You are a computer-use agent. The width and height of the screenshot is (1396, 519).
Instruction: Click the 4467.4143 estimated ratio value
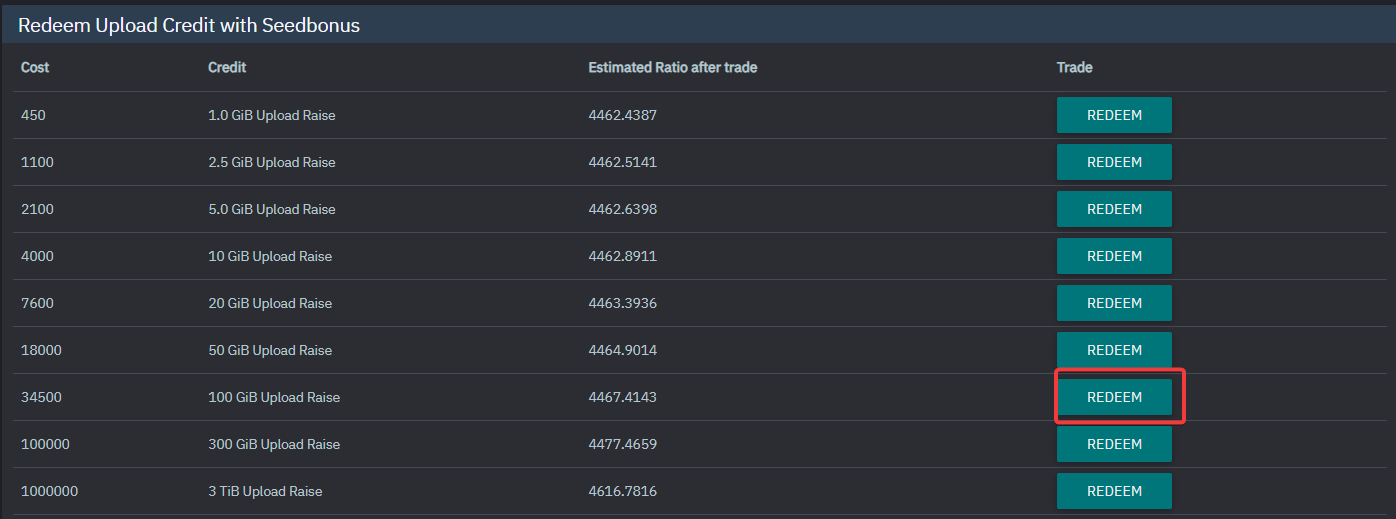coord(623,397)
